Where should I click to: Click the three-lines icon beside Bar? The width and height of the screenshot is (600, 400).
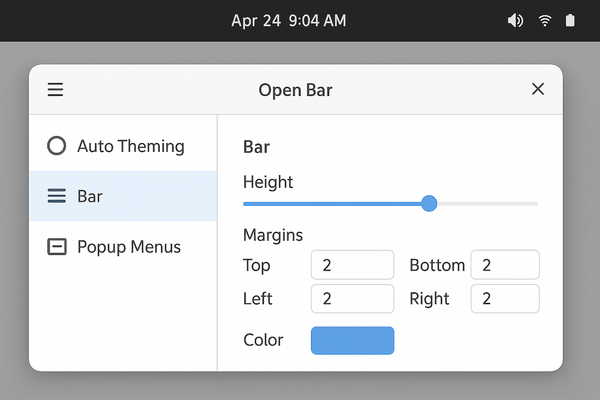pos(57,196)
